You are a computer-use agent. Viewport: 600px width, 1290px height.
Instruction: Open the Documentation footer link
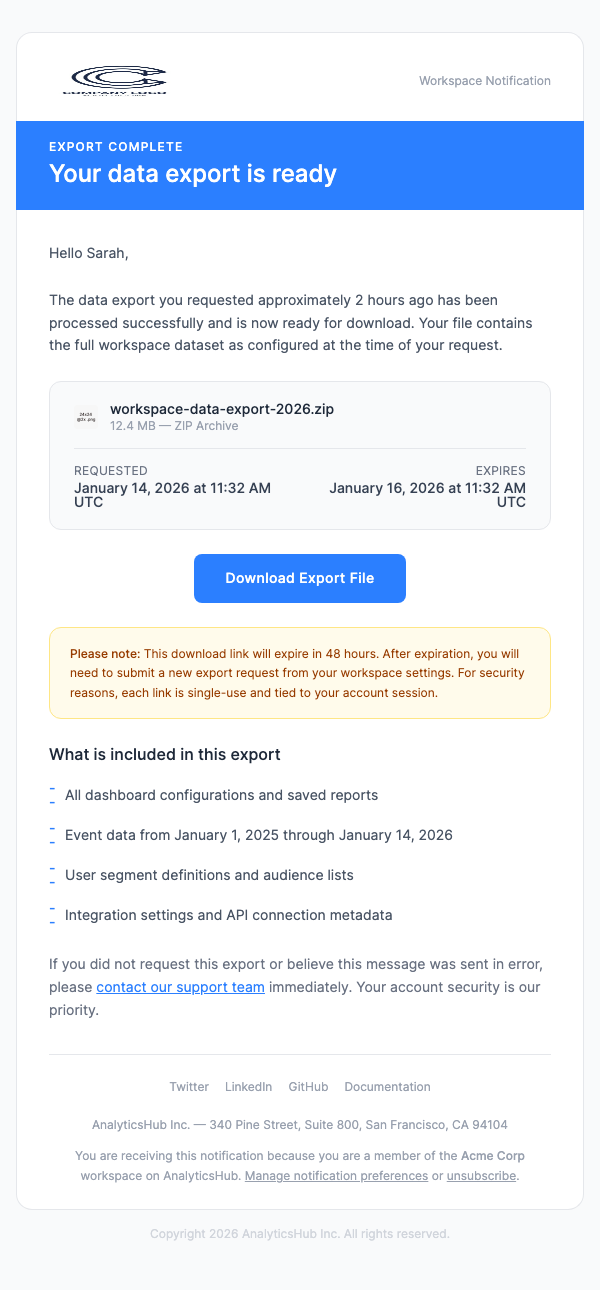(x=387, y=1086)
